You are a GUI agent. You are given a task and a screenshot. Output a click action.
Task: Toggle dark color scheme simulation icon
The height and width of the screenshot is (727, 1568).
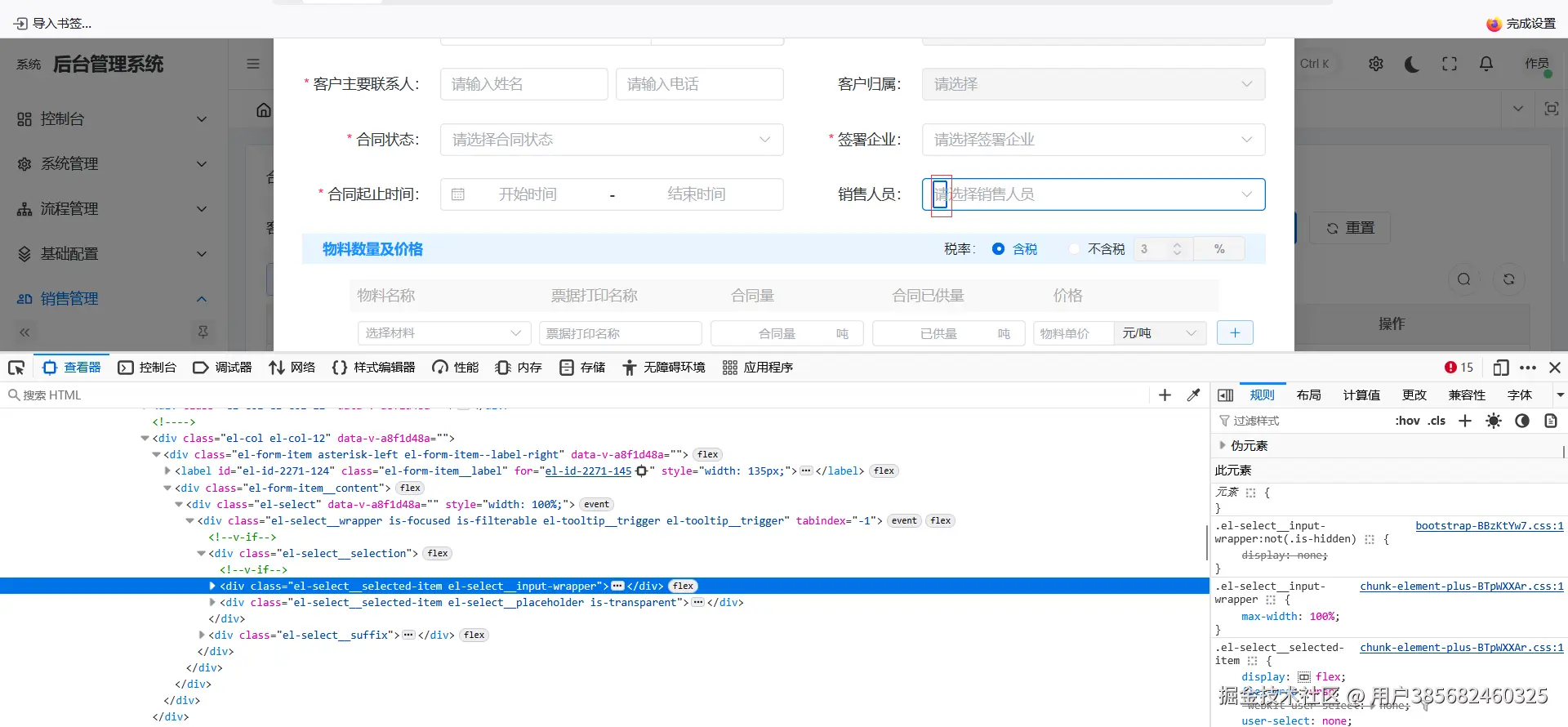[x=1522, y=421]
